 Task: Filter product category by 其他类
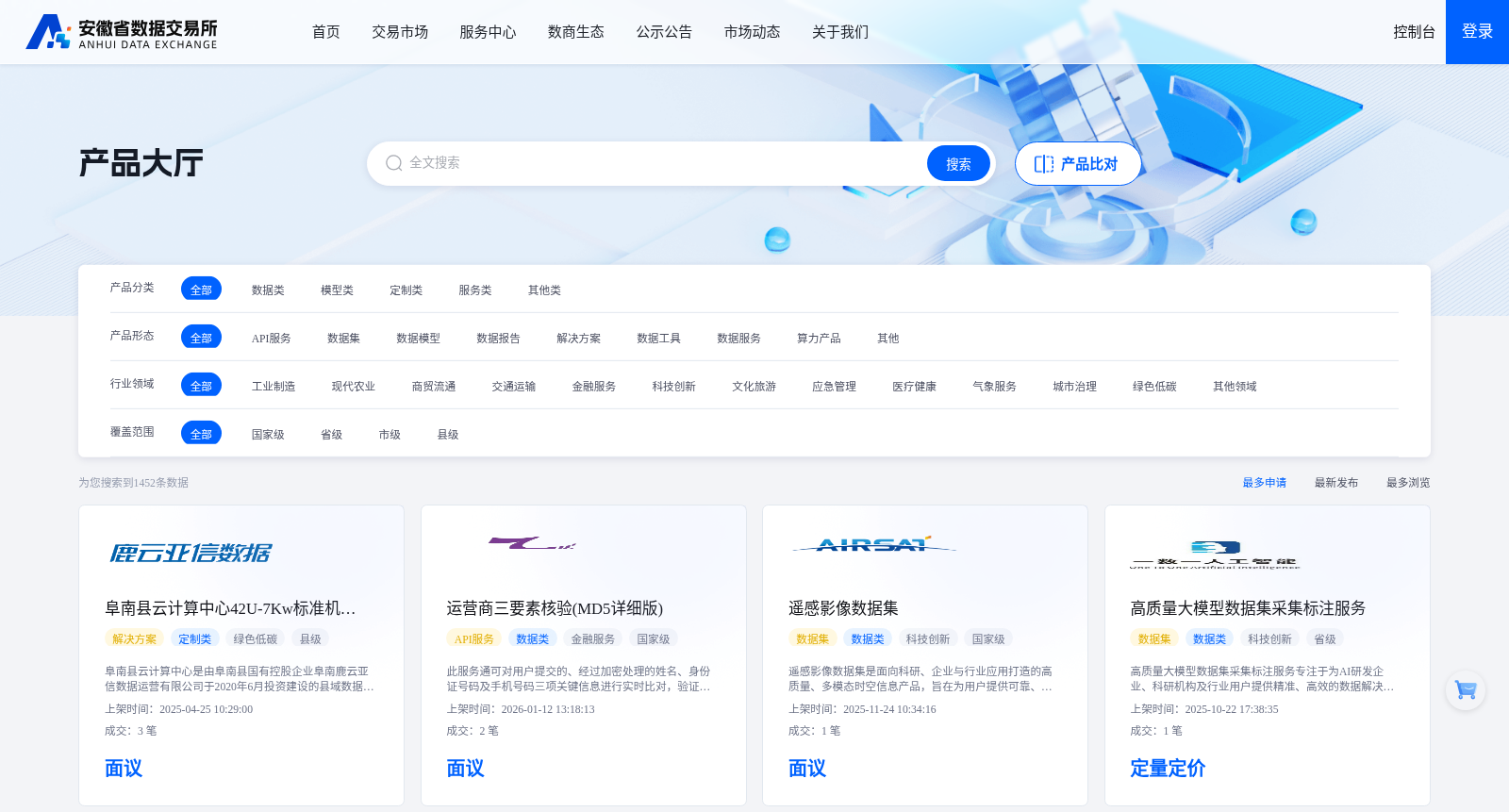tap(544, 290)
